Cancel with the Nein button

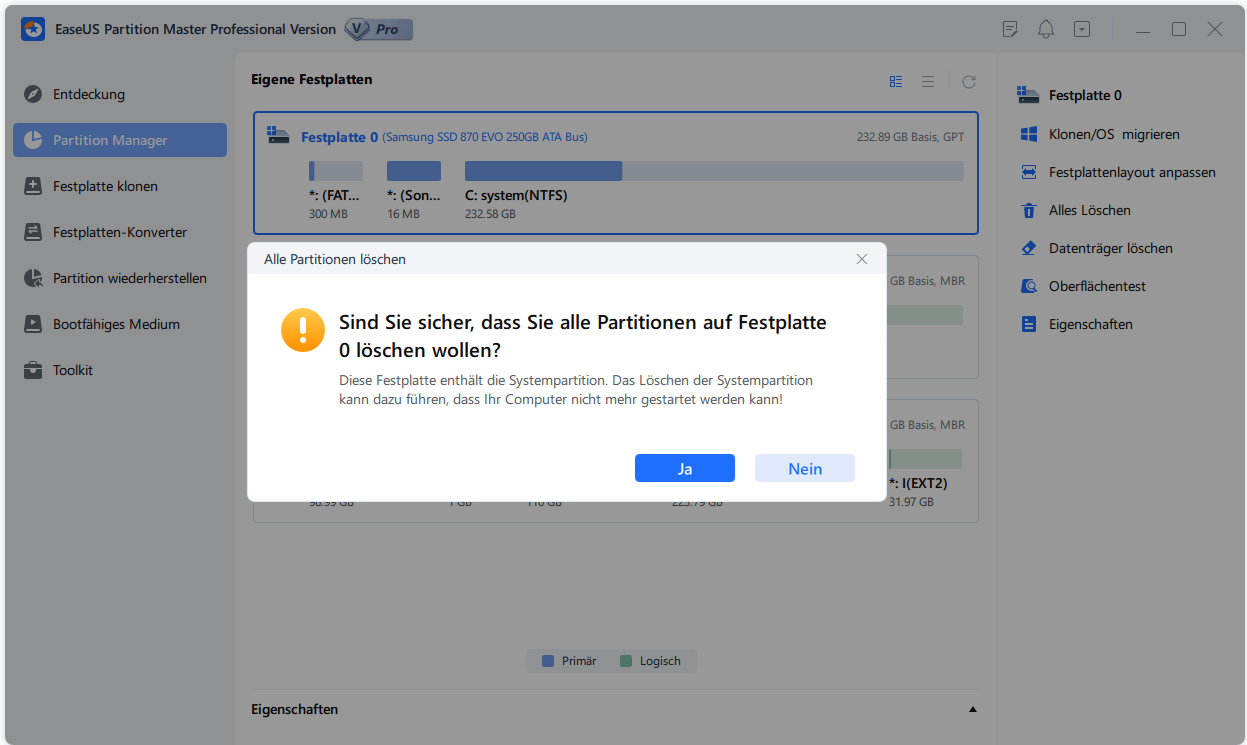[805, 468]
